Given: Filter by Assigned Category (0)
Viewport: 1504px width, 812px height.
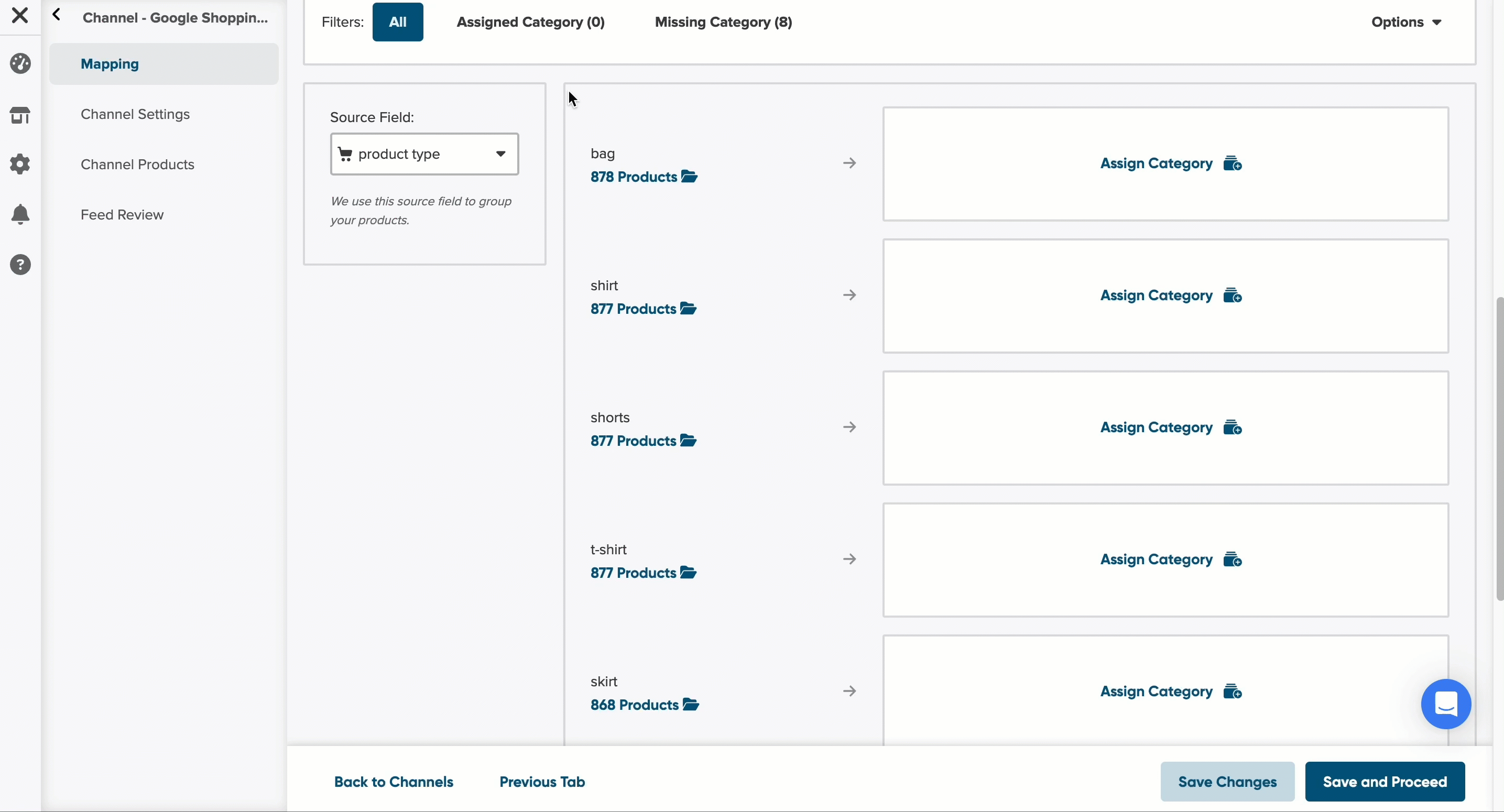Looking at the screenshot, I should point(530,22).
